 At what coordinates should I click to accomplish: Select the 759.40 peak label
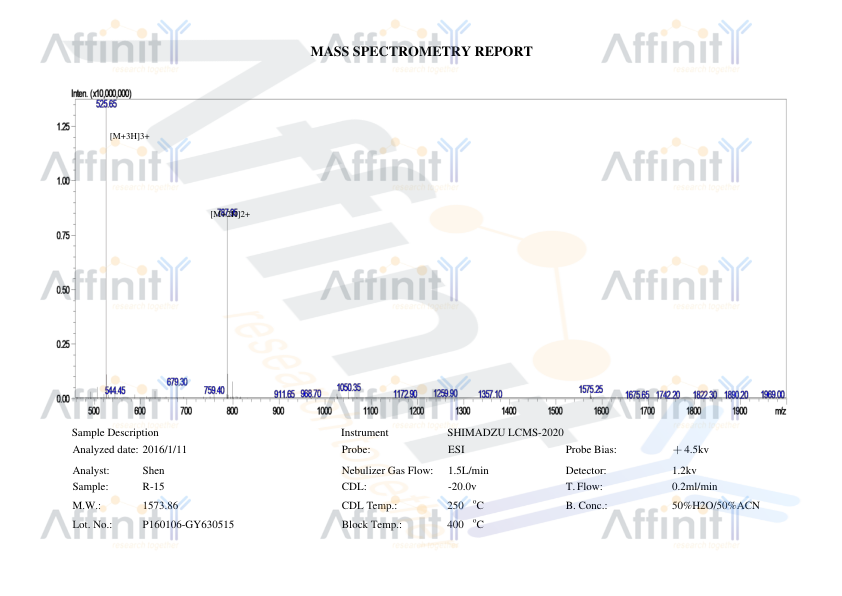point(214,390)
